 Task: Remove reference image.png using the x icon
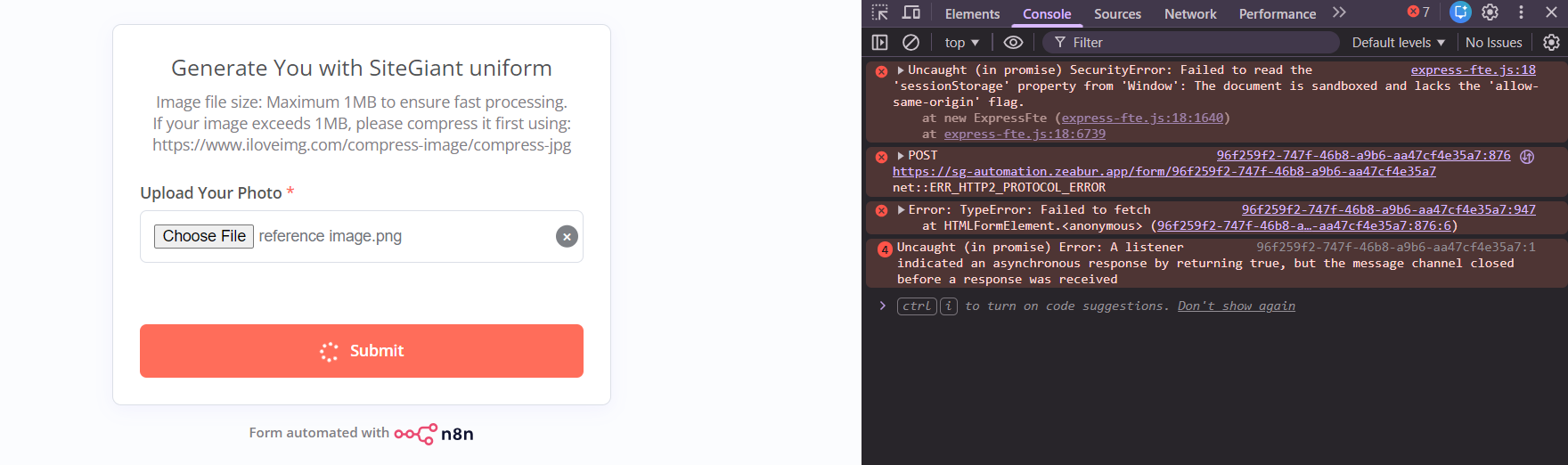[567, 236]
